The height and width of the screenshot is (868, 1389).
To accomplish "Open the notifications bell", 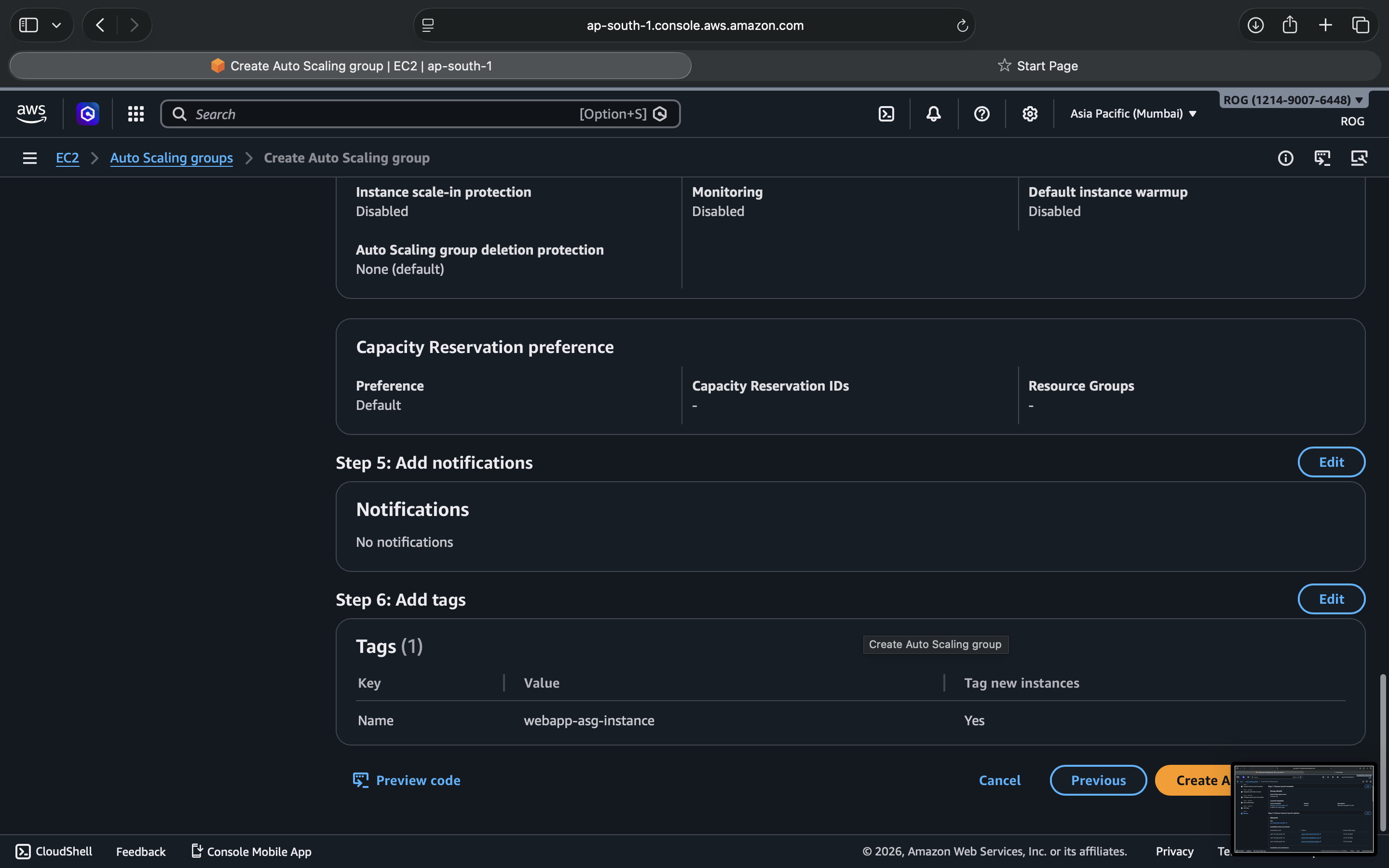I will (933, 114).
